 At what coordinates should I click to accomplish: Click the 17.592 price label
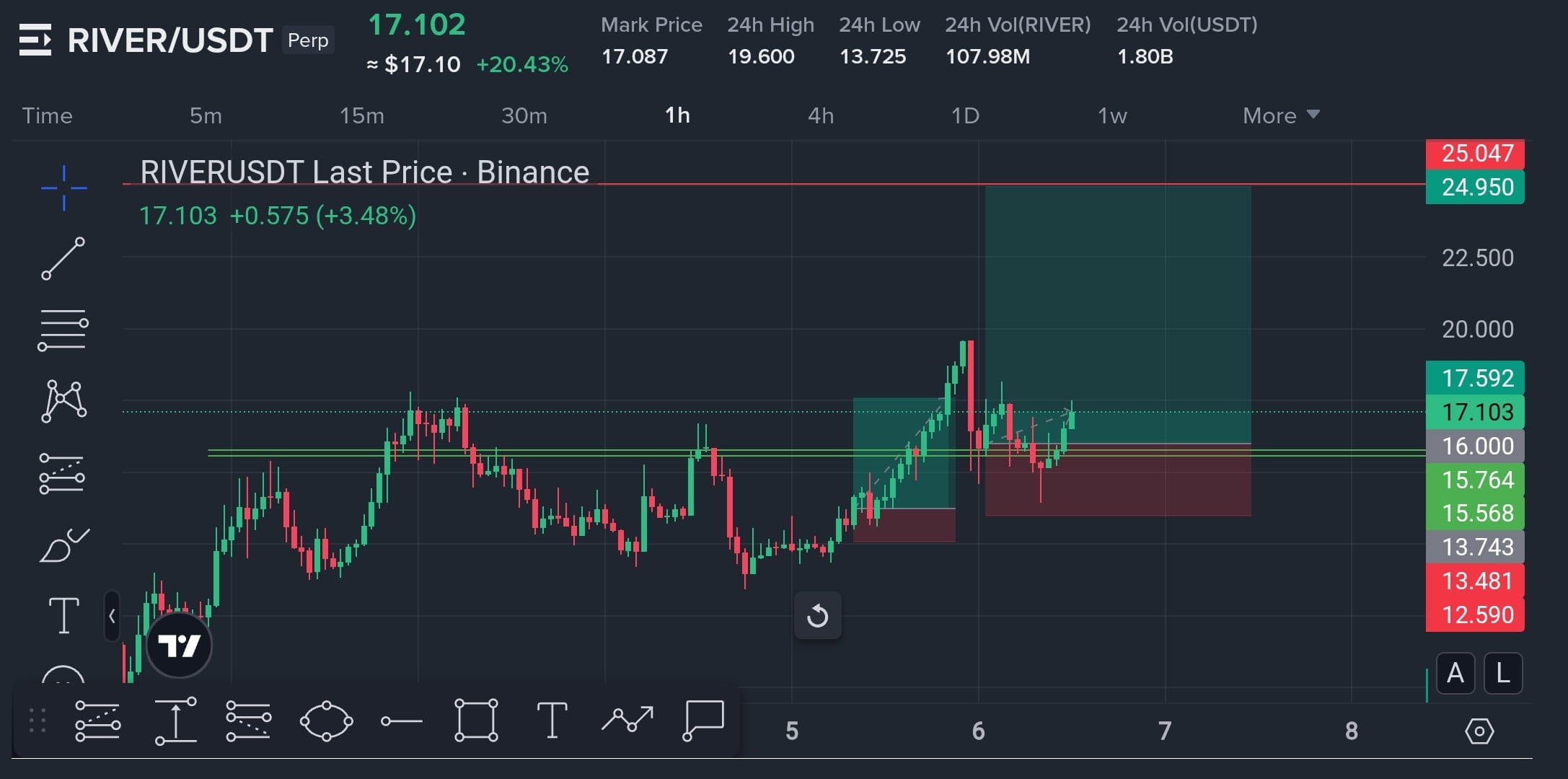click(1476, 378)
